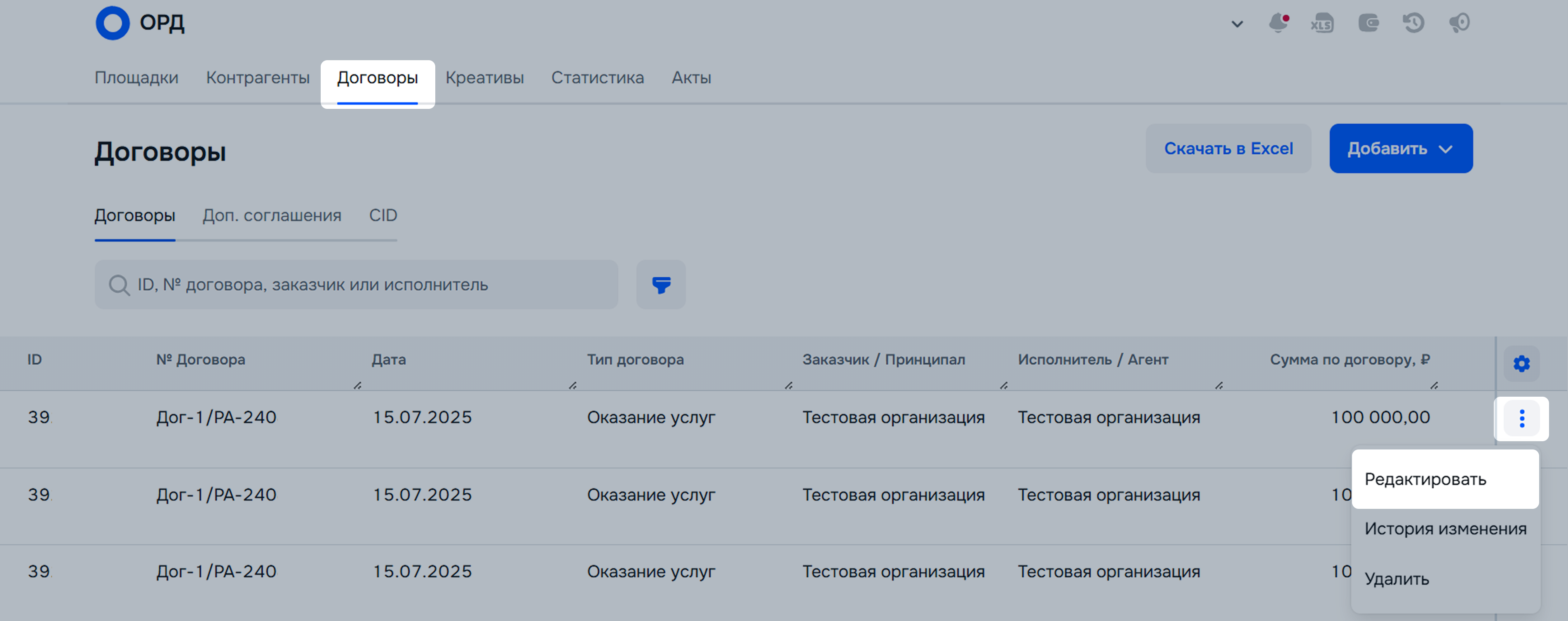This screenshot has width=1568, height=621.
Task: Go to Статистика tab
Action: (598, 78)
